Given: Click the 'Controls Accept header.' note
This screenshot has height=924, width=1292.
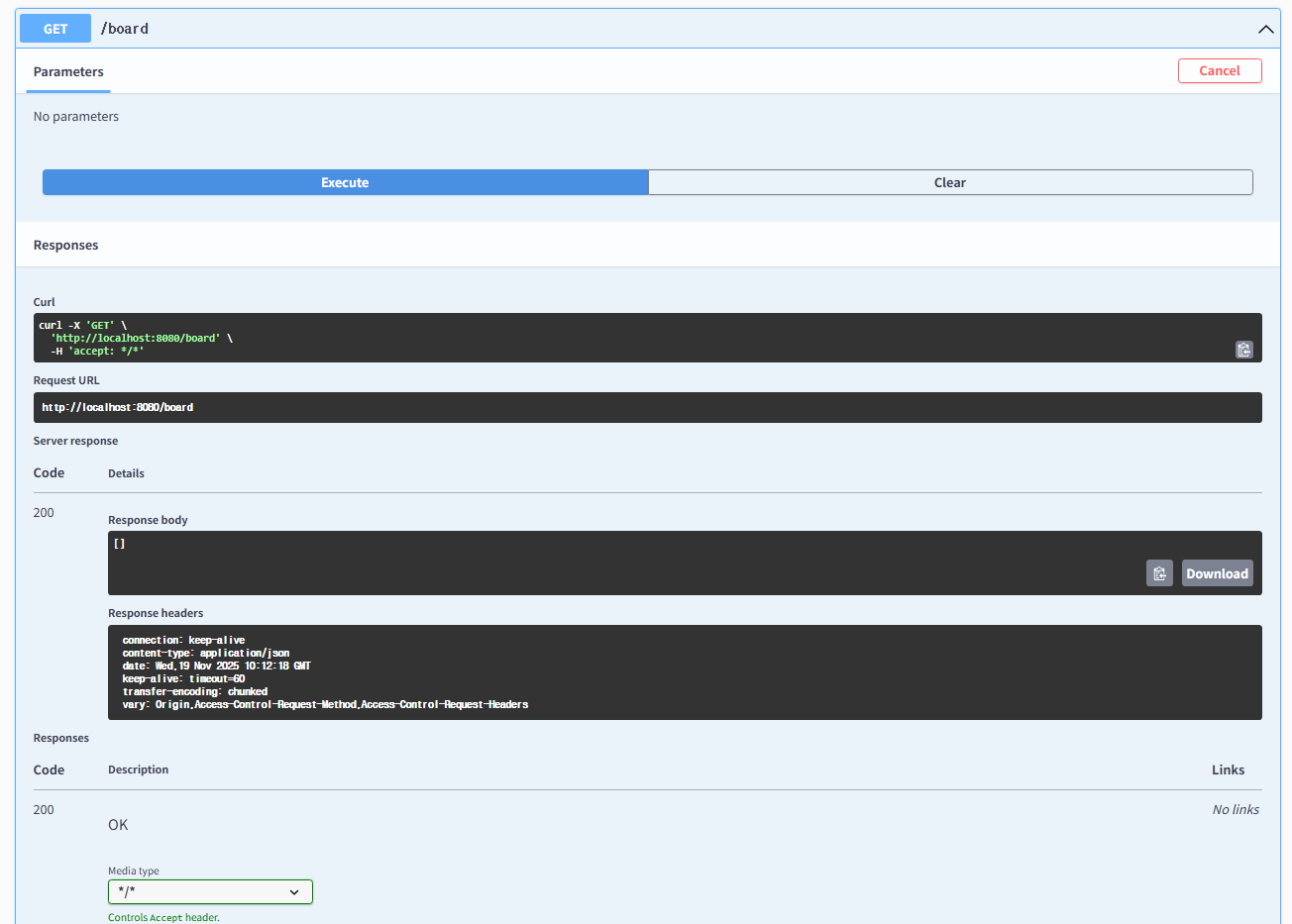Looking at the screenshot, I should pyautogui.click(x=163, y=917).
